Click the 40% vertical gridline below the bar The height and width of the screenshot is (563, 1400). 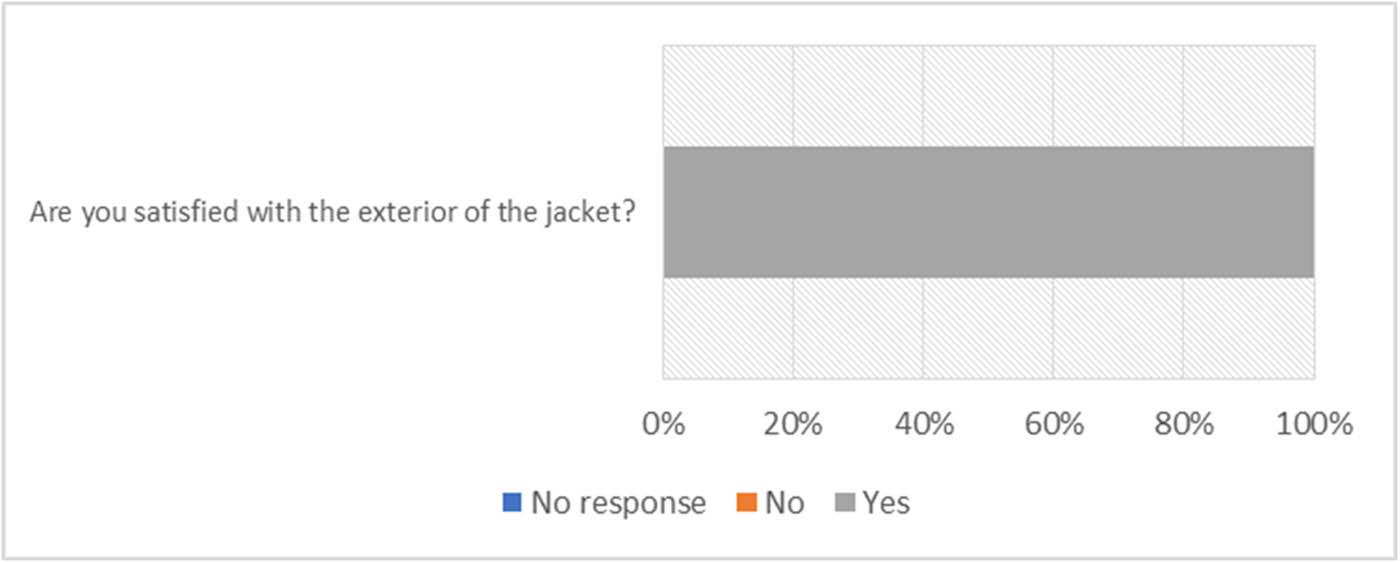point(923,328)
